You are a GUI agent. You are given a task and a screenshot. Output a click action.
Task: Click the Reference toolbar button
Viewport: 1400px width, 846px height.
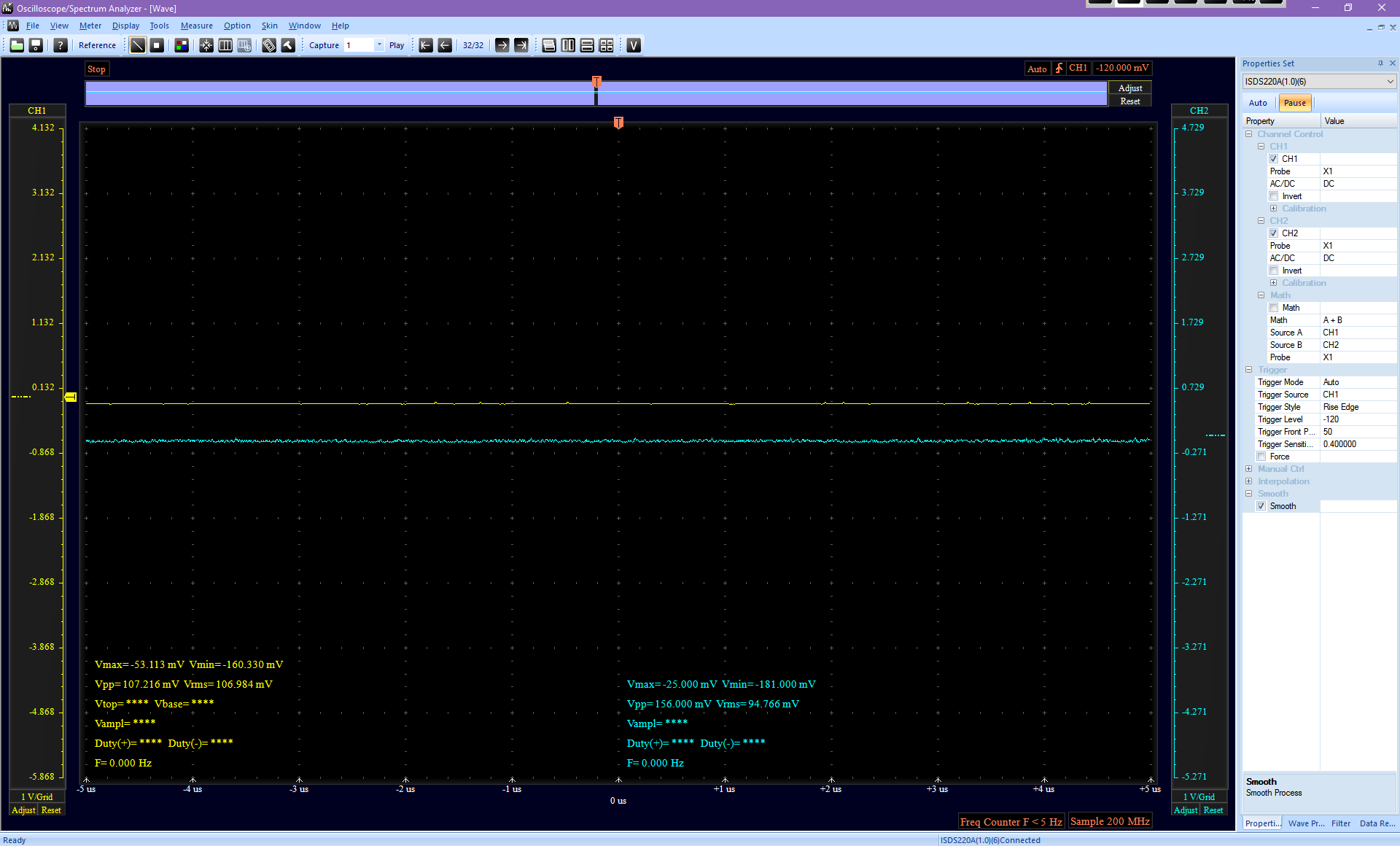click(x=97, y=45)
